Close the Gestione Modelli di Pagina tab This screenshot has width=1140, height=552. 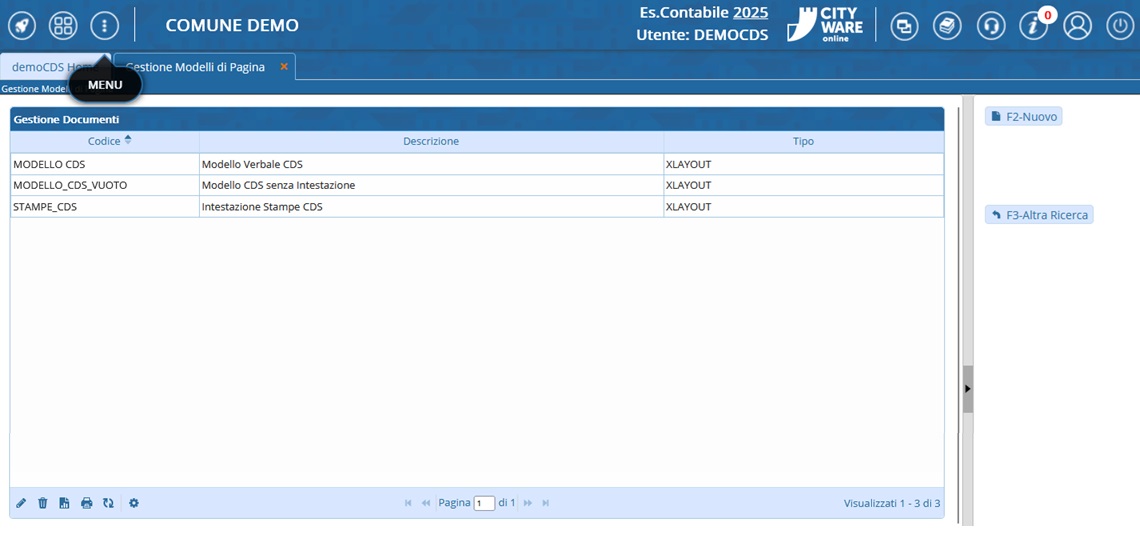point(284,67)
